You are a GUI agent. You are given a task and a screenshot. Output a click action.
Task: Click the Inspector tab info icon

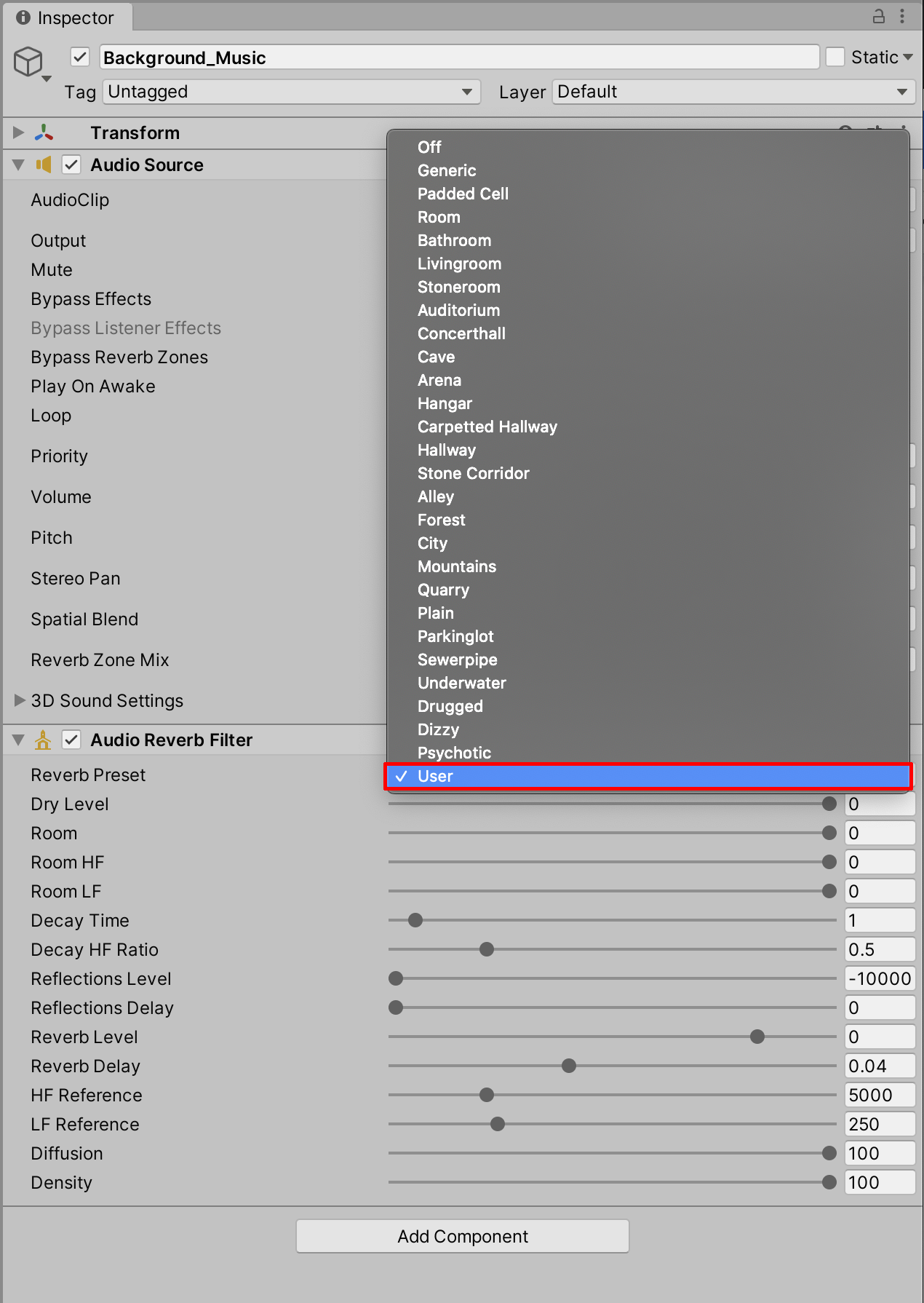pyautogui.click(x=23, y=17)
